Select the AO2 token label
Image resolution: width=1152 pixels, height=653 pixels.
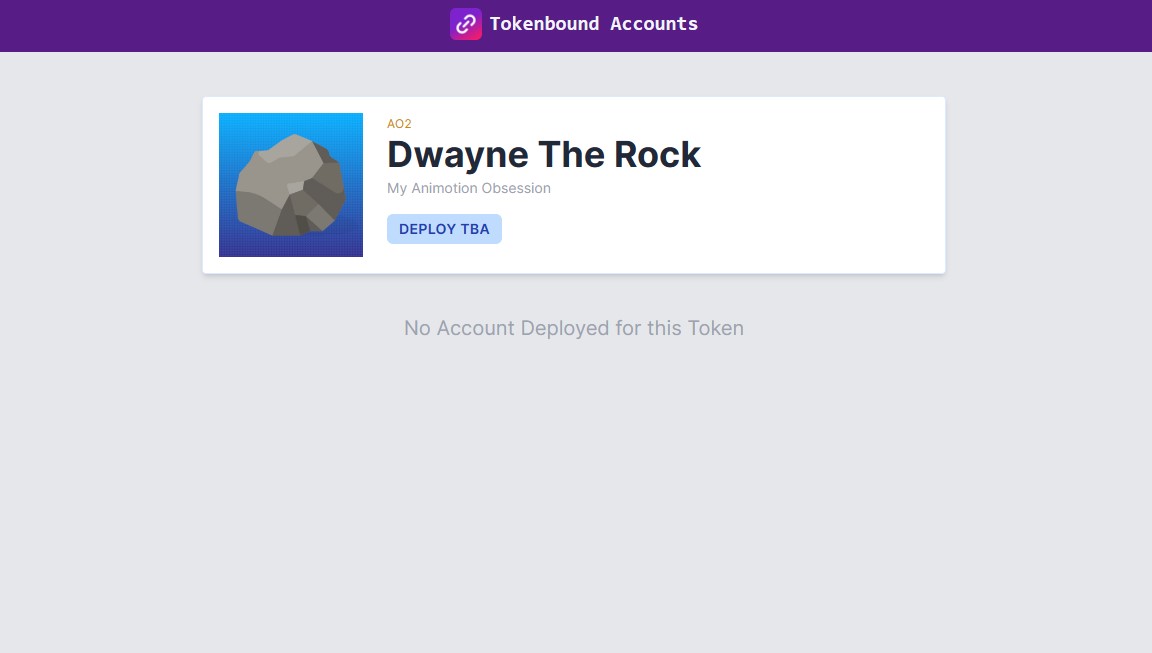399,124
